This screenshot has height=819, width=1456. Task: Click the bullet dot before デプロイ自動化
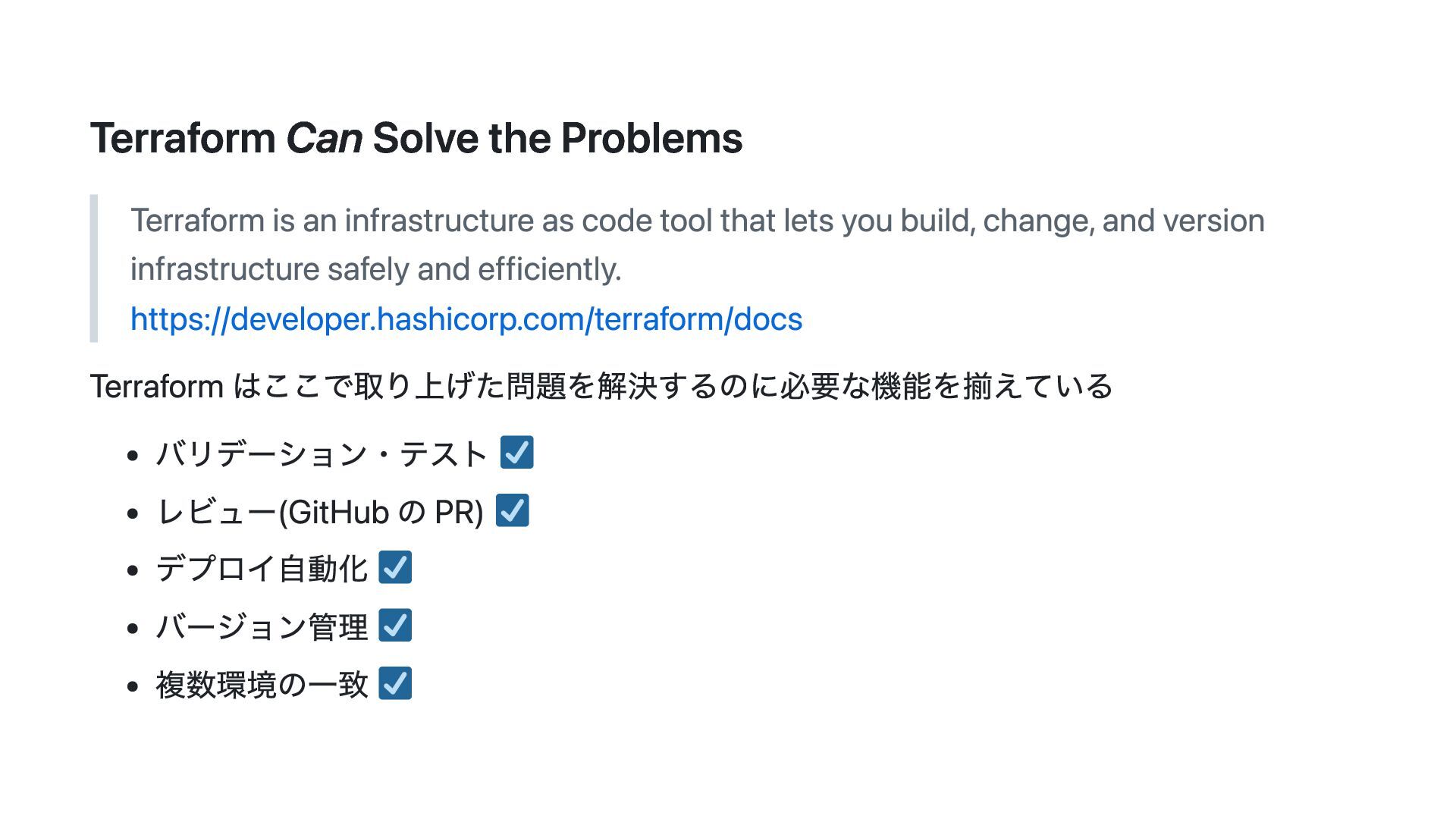click(133, 570)
